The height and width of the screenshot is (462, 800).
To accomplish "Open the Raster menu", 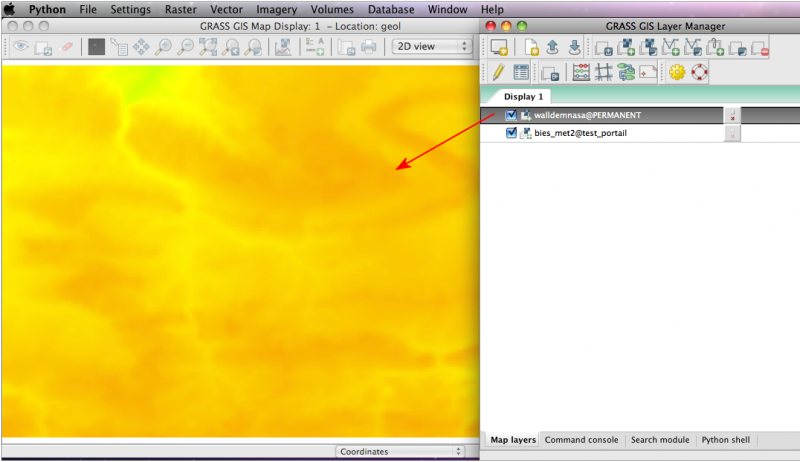I will 180,9.
